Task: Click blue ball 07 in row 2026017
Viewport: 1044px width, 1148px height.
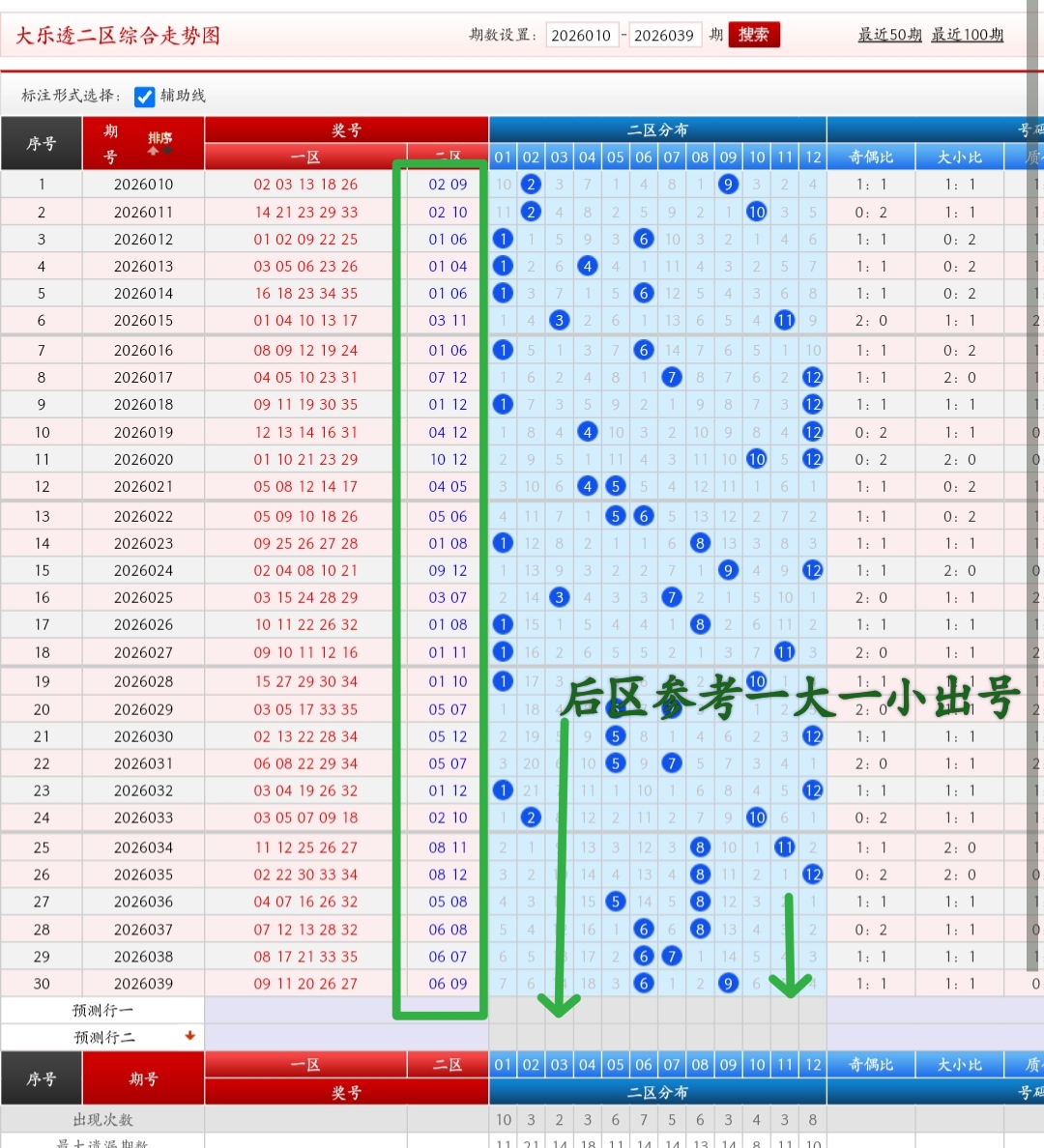Action: 672,377
